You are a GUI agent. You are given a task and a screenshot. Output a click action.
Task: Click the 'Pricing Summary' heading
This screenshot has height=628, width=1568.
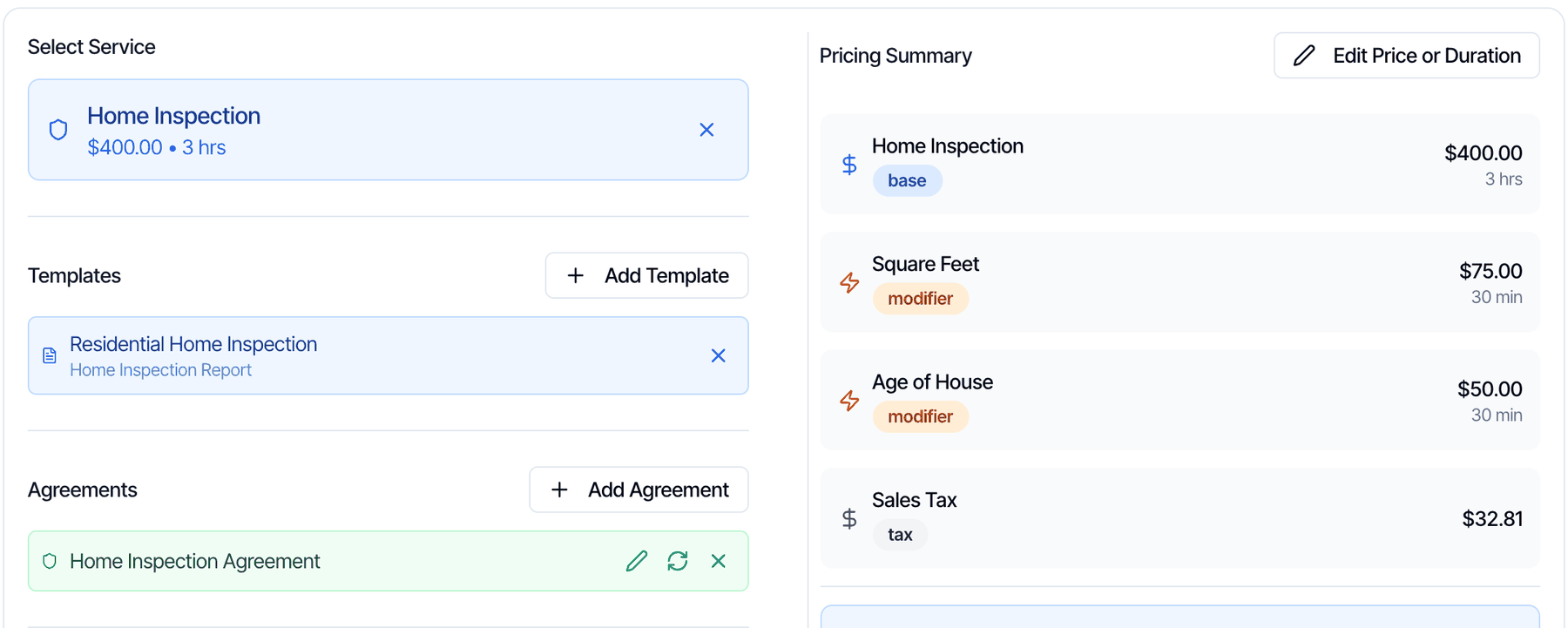(896, 56)
